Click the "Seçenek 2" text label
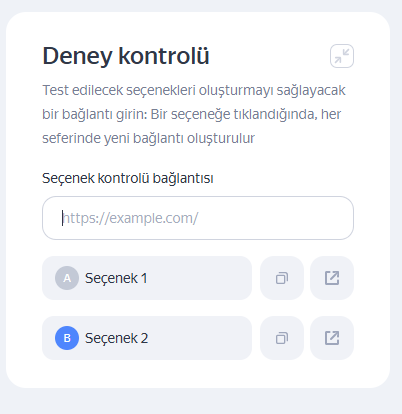 [x=116, y=338]
